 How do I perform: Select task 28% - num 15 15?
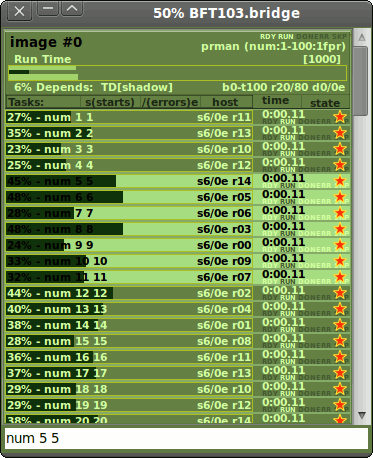[129, 341]
